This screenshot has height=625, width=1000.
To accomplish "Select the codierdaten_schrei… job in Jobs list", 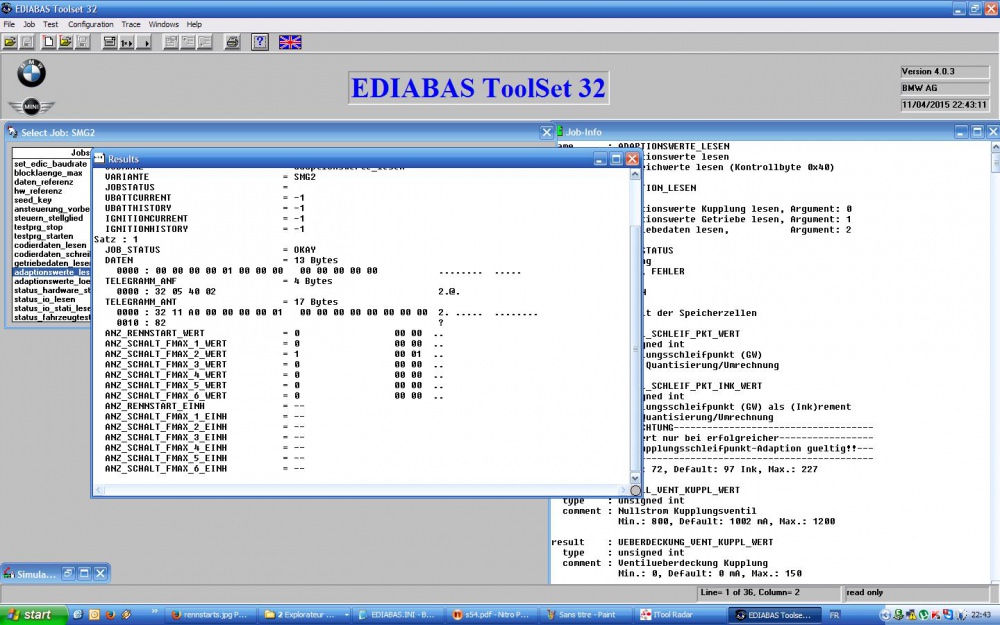I will tap(51, 254).
